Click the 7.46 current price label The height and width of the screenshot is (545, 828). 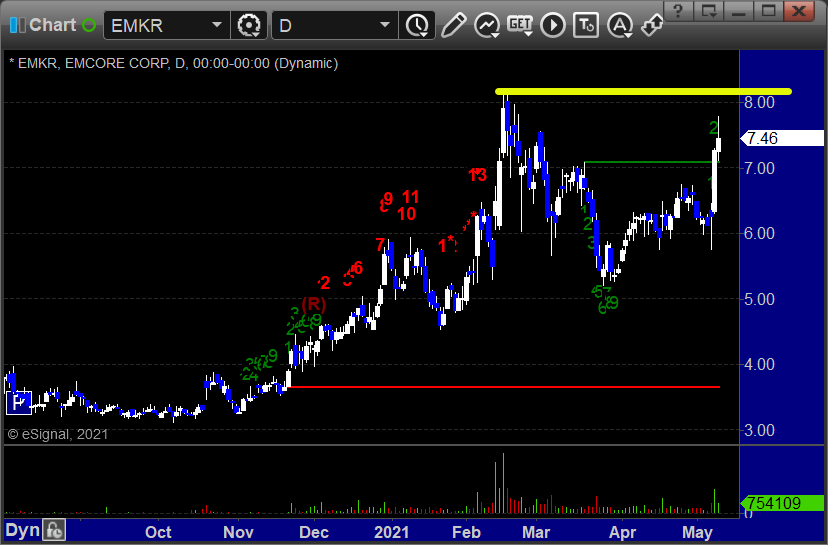[x=782, y=138]
